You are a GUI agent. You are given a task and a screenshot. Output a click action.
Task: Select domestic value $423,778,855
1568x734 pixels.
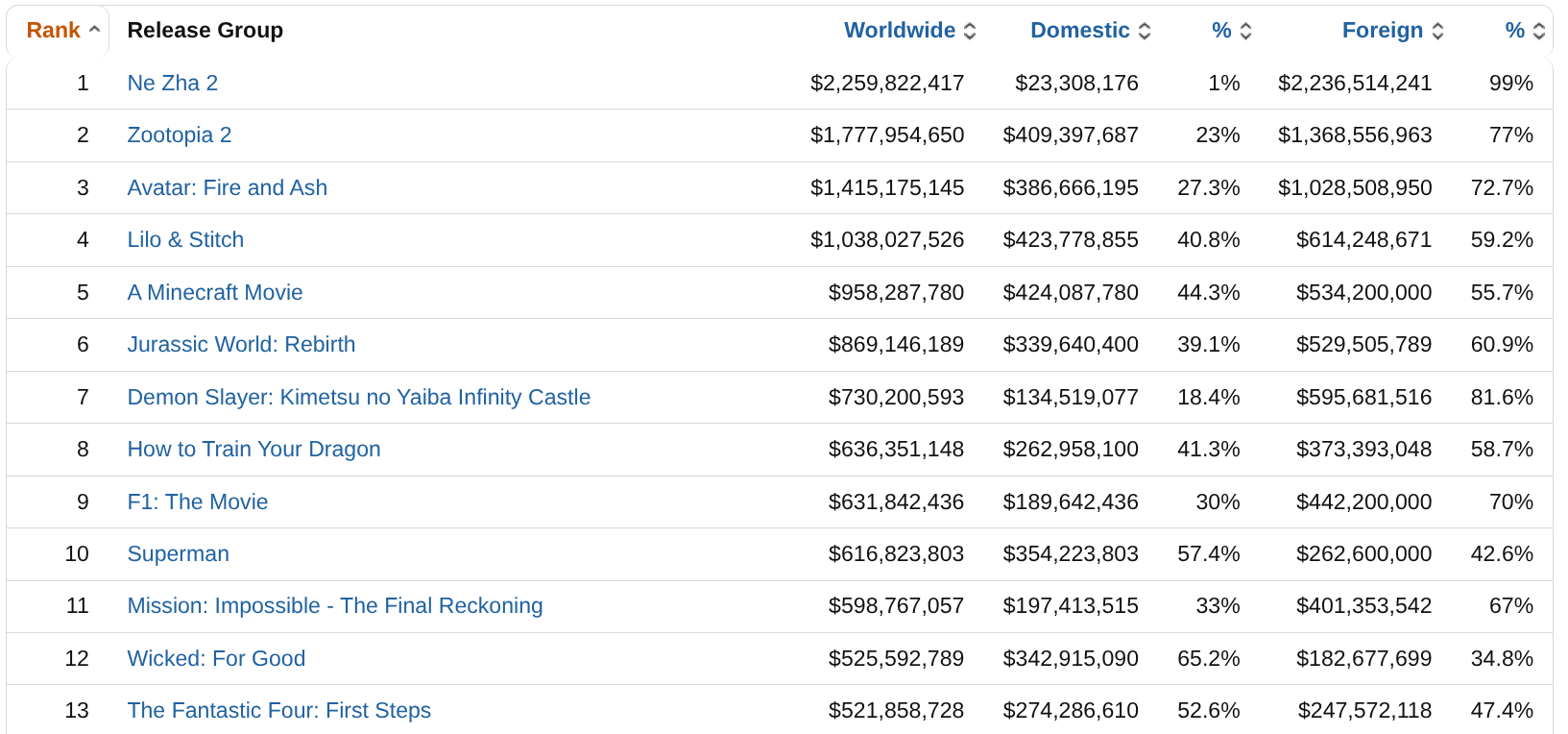(x=1071, y=240)
